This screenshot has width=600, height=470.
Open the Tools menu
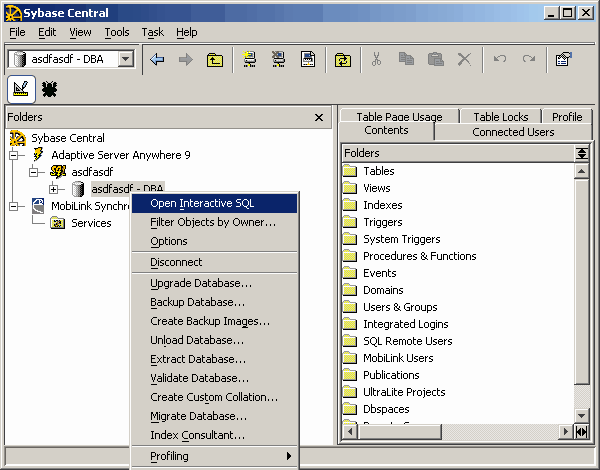[117, 32]
